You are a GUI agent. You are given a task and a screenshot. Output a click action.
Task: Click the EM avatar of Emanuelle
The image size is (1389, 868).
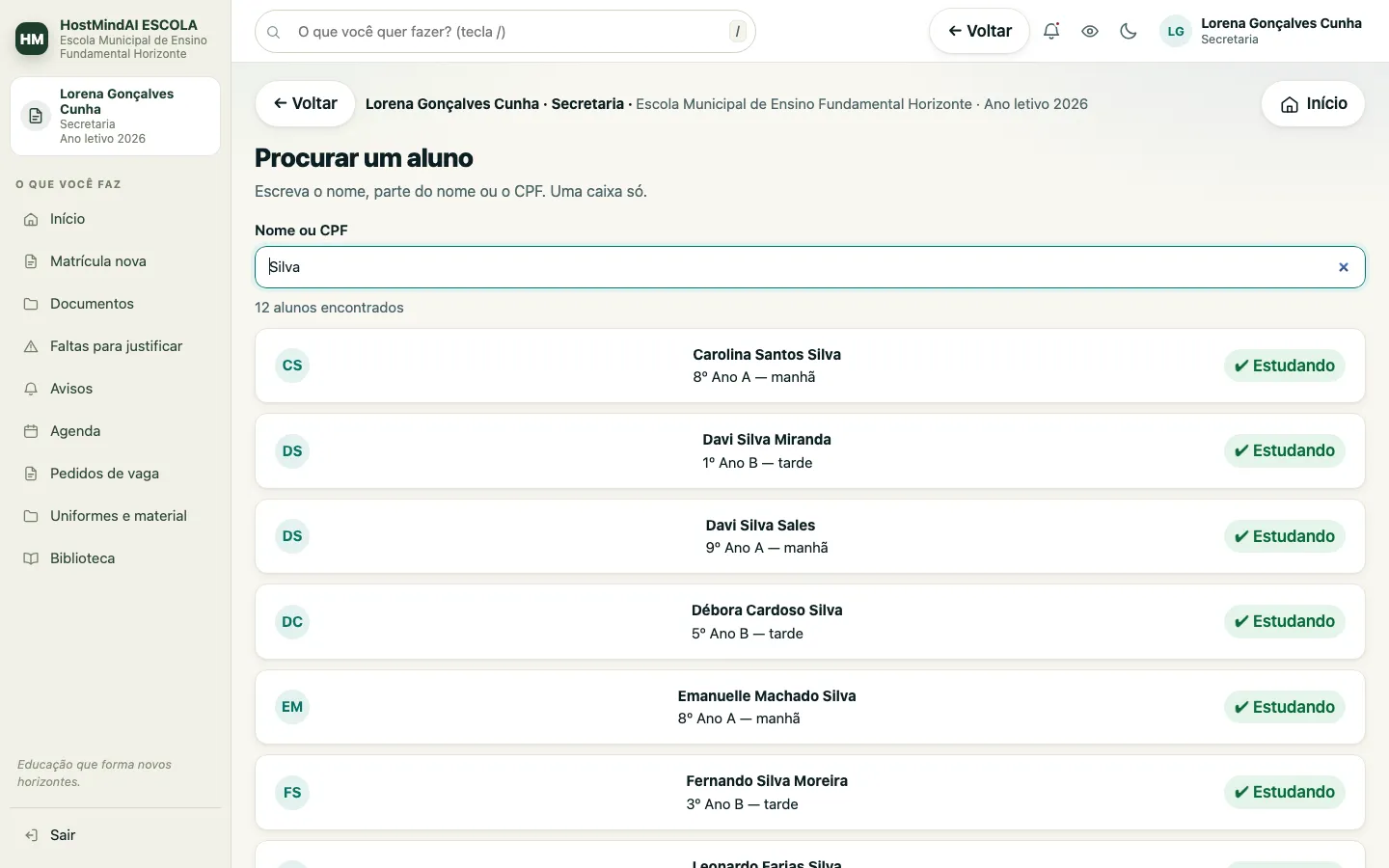pyautogui.click(x=292, y=707)
